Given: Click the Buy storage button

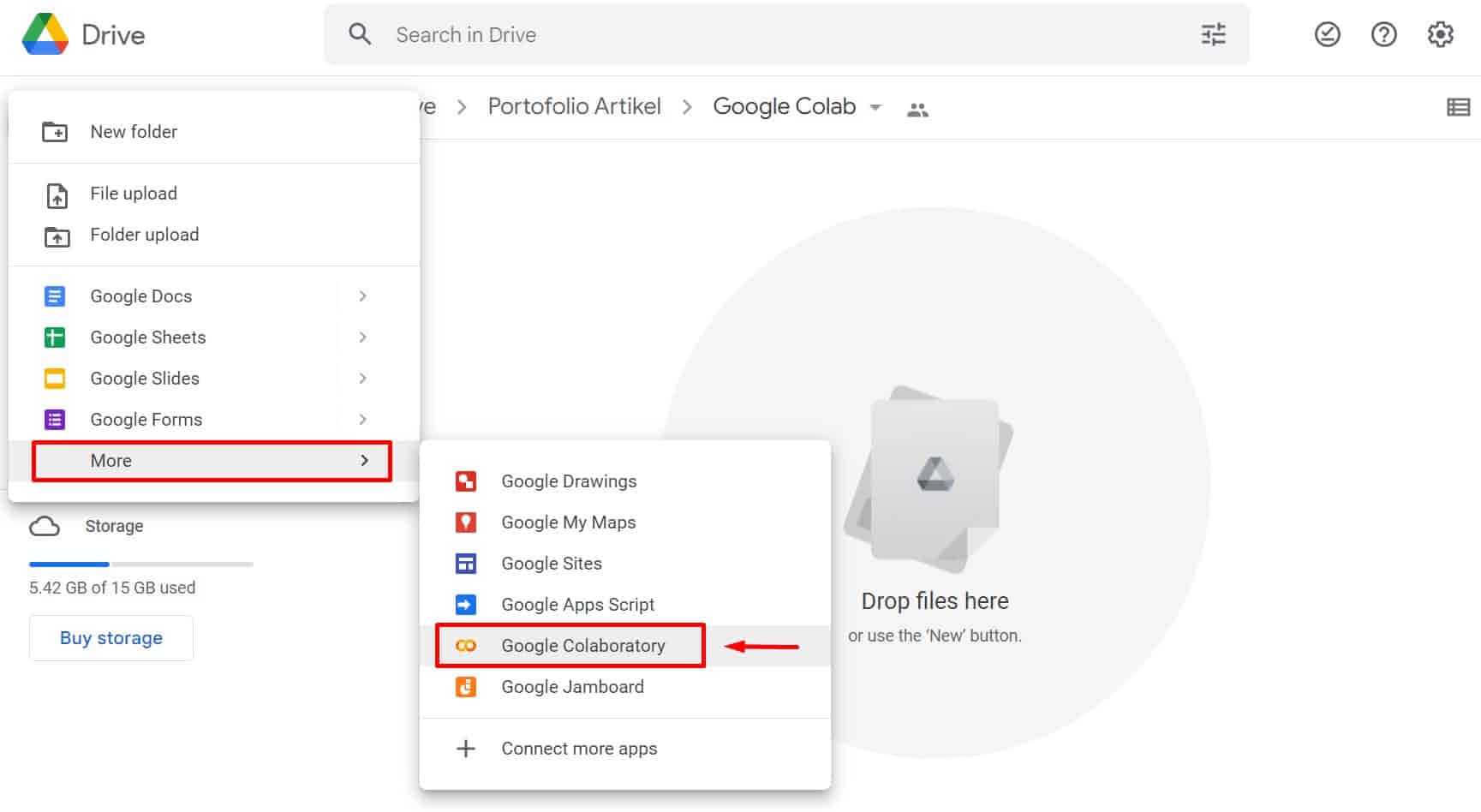Looking at the screenshot, I should tap(110, 637).
